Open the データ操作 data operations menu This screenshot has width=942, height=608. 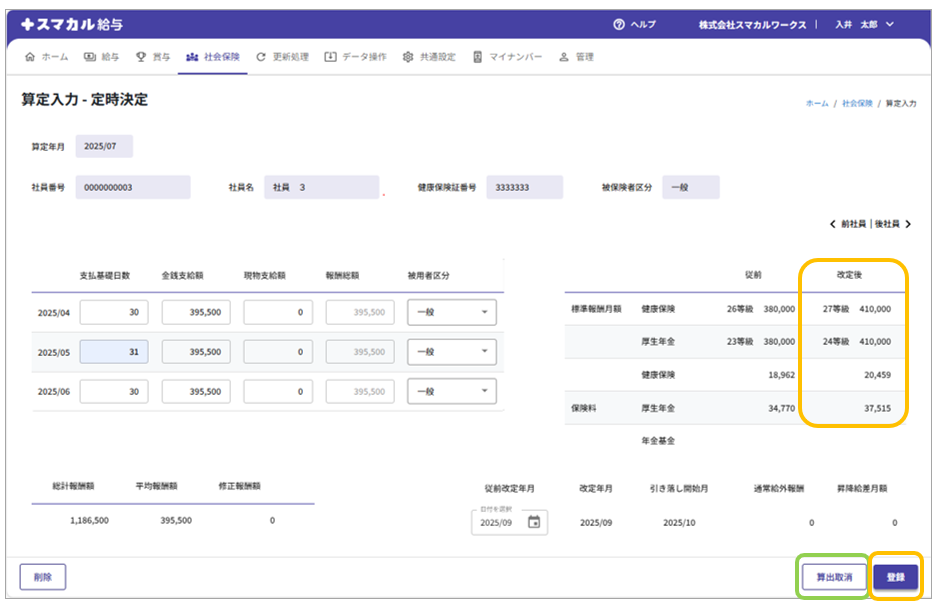[x=356, y=57]
